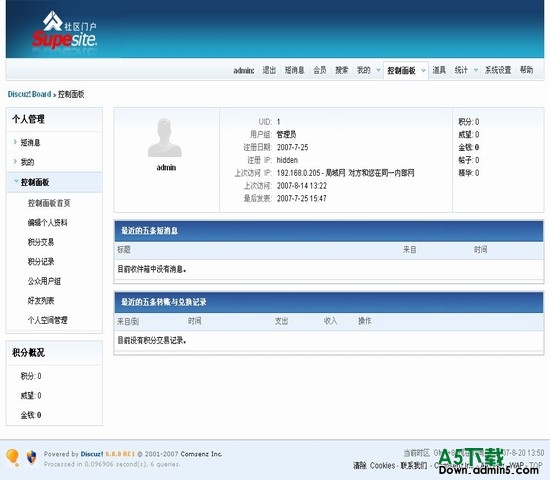Open 编辑个人资料 in the sidebar
The height and width of the screenshot is (480, 550).
[48, 223]
